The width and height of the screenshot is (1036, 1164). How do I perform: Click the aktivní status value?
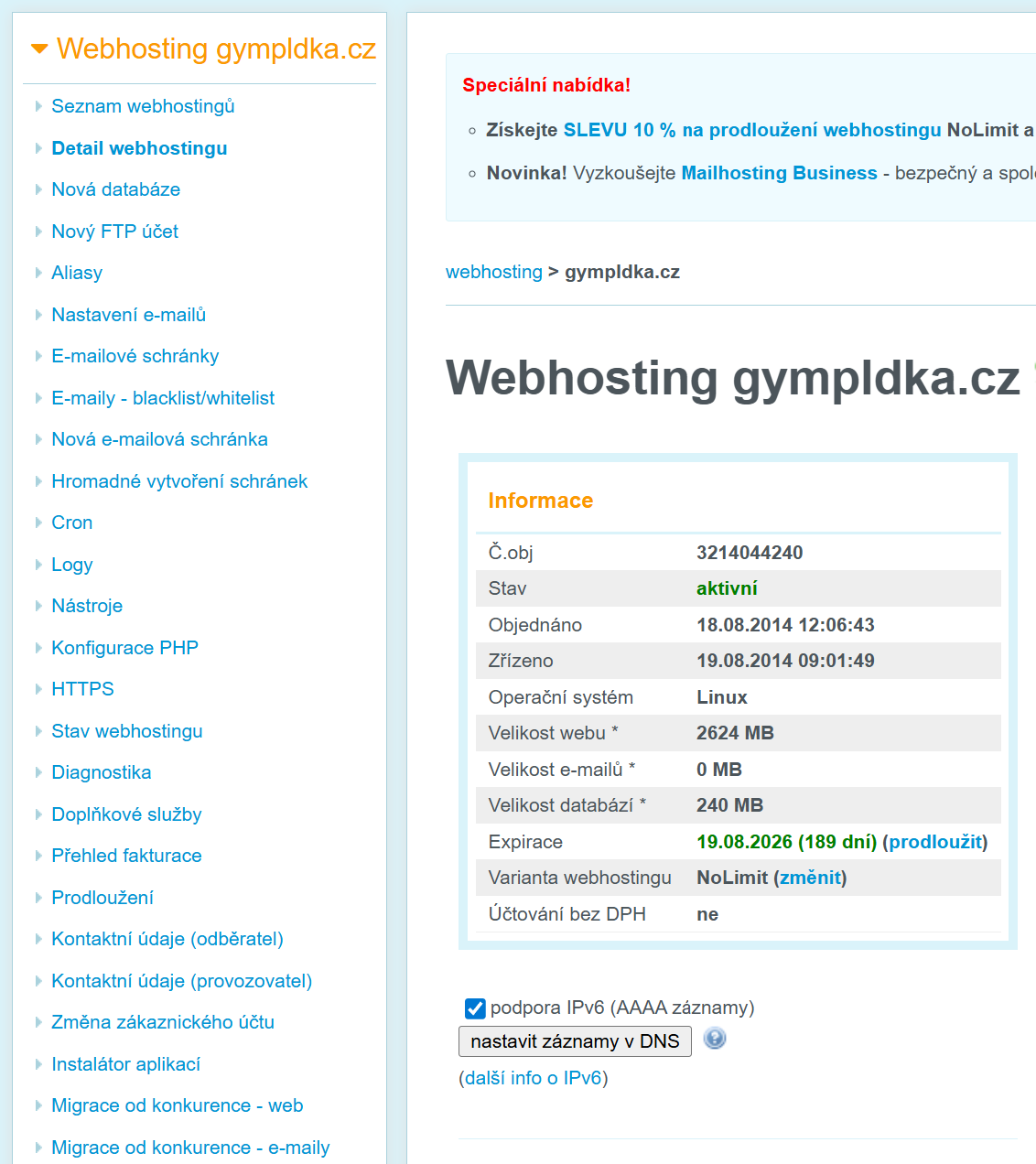[x=727, y=588]
